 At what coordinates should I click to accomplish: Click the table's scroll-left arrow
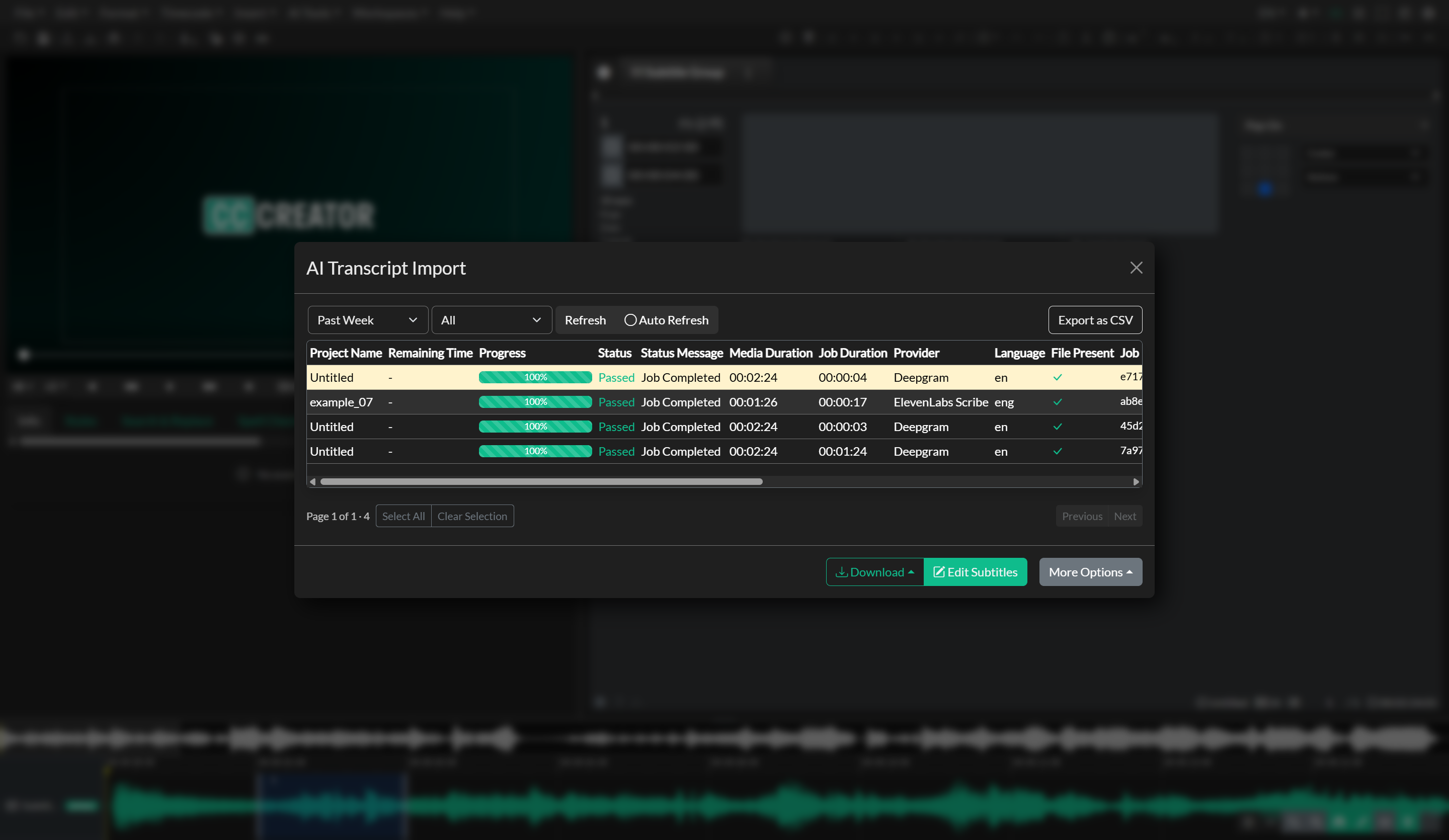click(x=313, y=481)
